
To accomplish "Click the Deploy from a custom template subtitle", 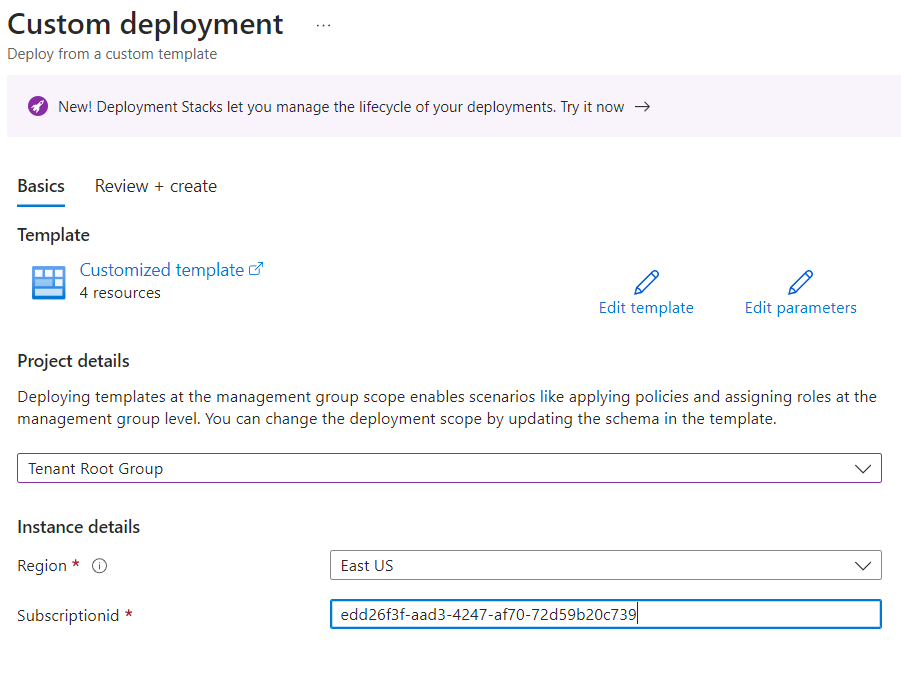I will click(112, 54).
